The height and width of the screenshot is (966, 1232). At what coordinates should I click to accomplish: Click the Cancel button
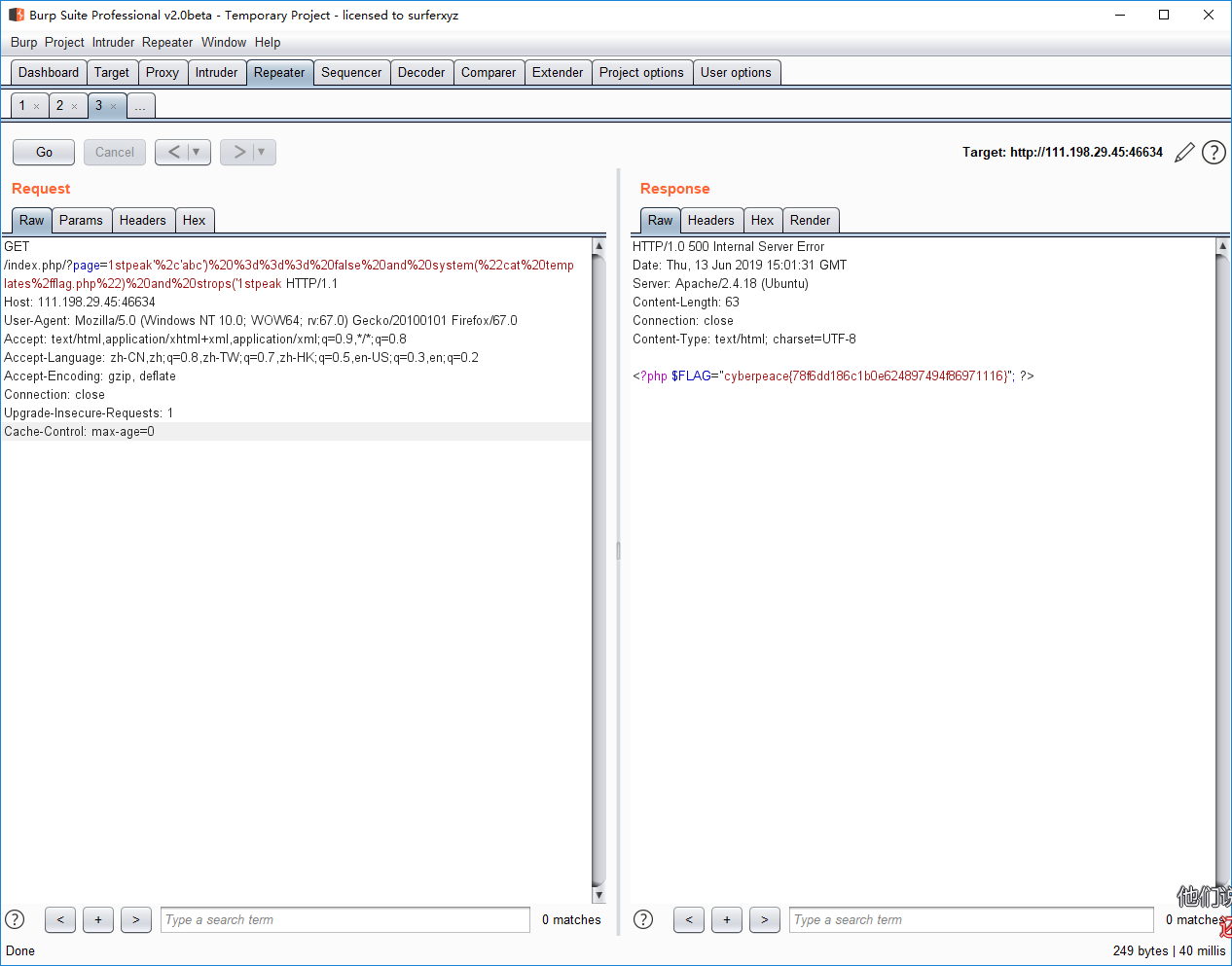(115, 152)
